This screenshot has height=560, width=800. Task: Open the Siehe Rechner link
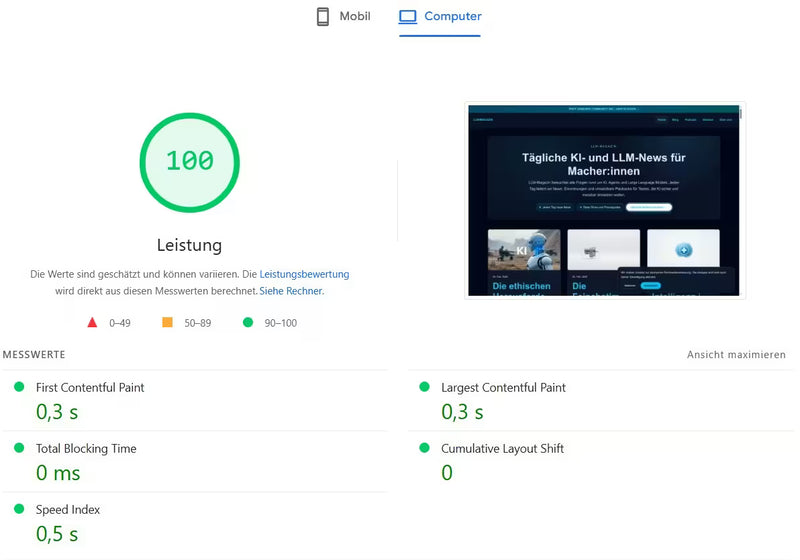click(291, 291)
